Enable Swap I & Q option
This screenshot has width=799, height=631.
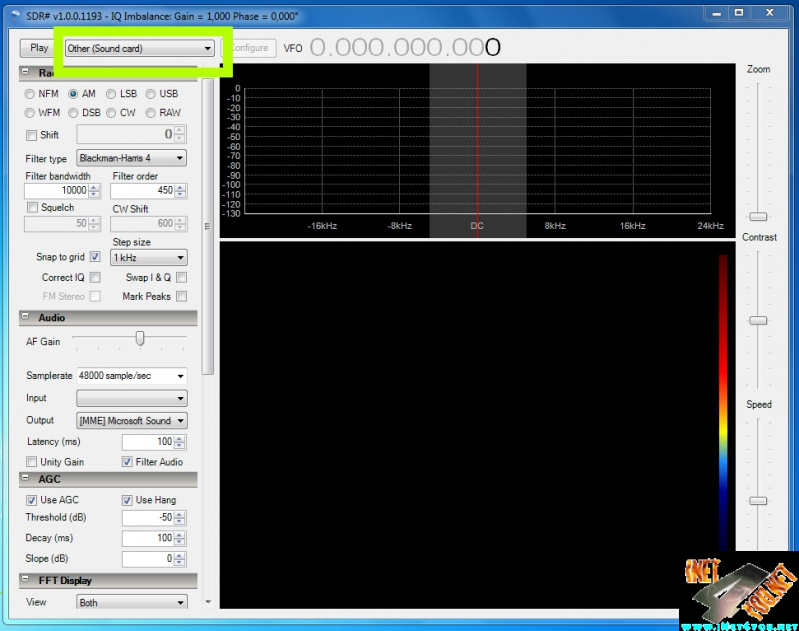pos(181,277)
